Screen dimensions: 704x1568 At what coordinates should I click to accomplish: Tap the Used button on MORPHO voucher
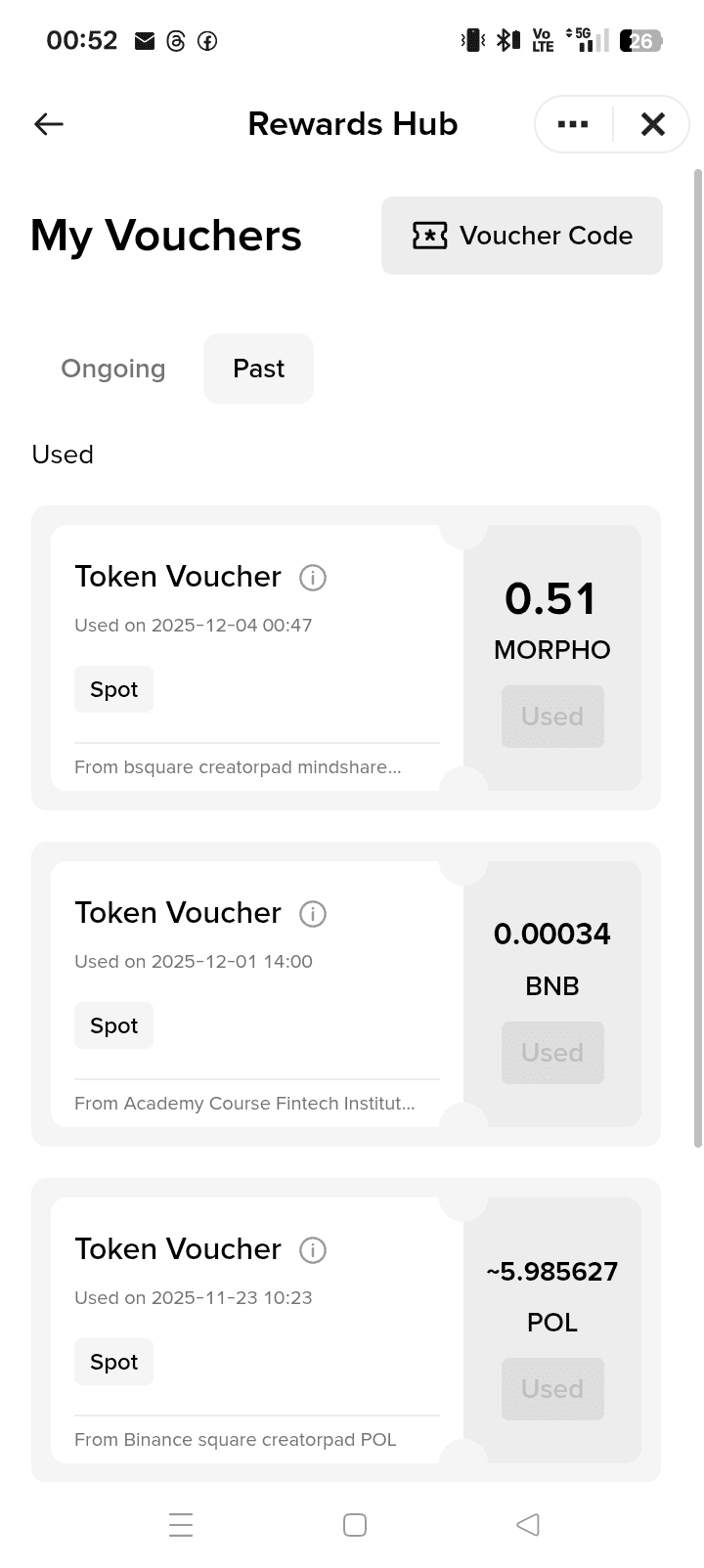point(552,717)
